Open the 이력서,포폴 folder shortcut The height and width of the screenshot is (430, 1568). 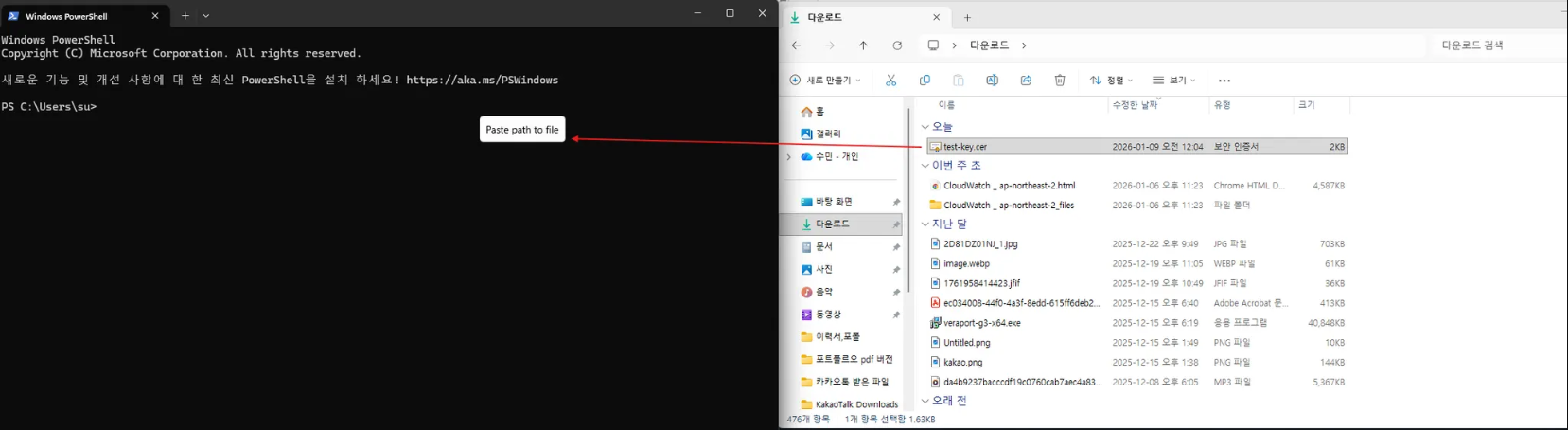point(830,337)
